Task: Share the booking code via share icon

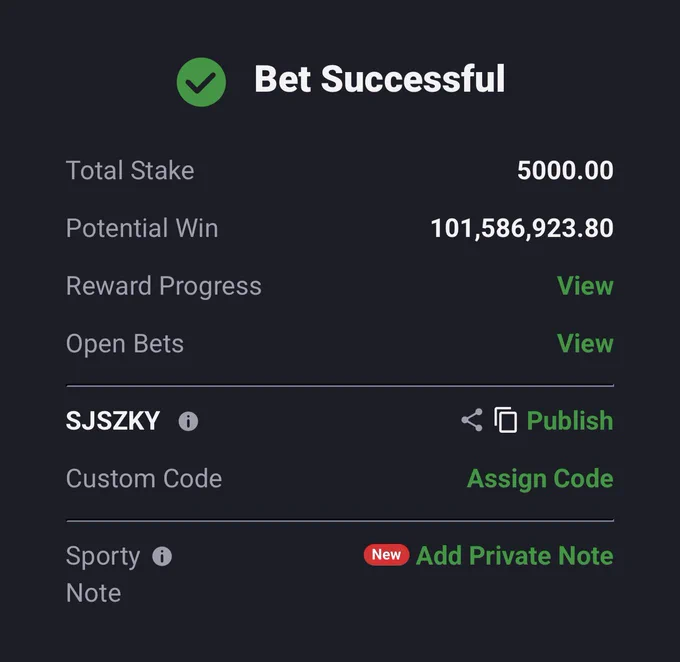Action: click(472, 420)
